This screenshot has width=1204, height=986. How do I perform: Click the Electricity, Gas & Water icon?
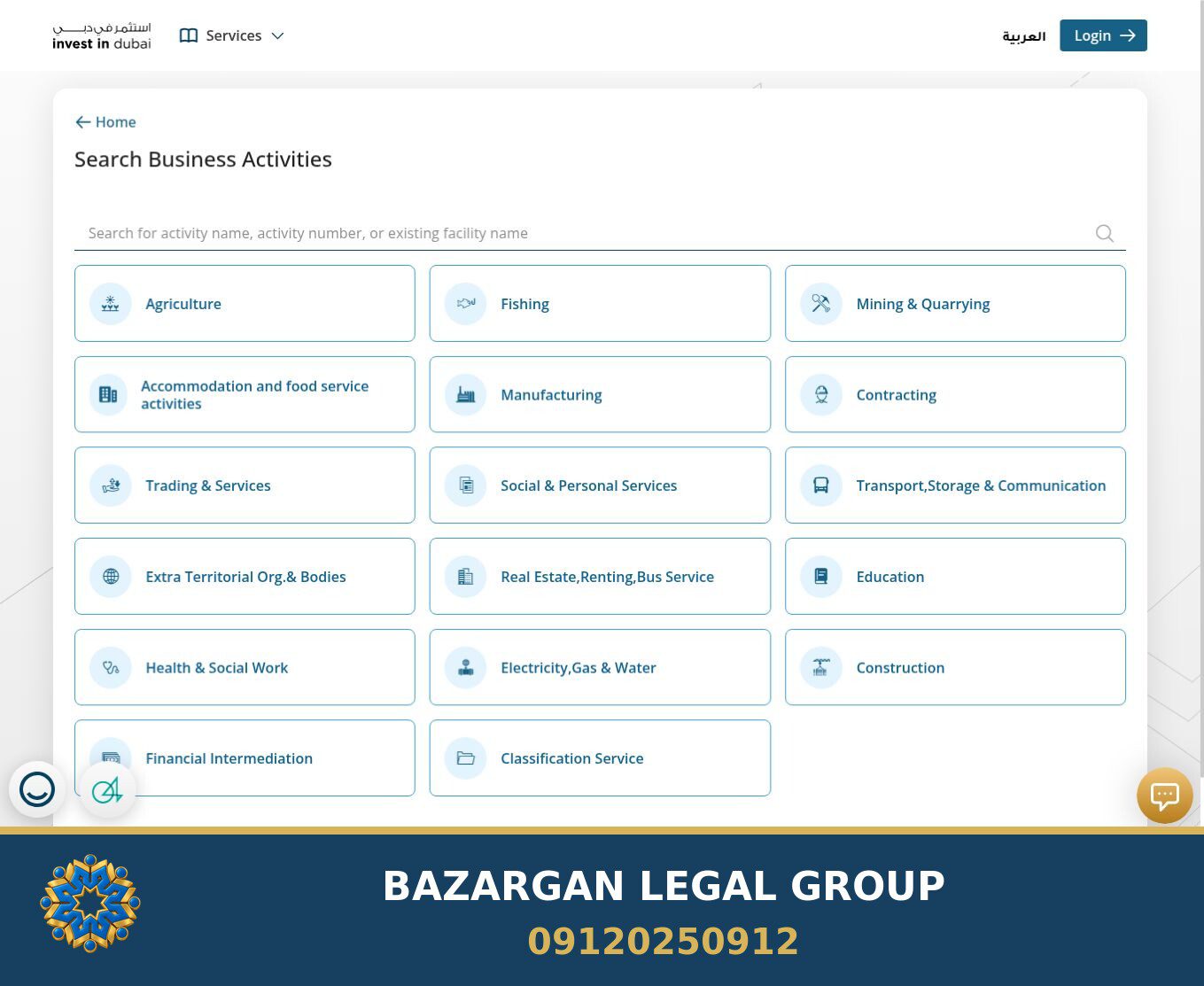click(x=466, y=668)
